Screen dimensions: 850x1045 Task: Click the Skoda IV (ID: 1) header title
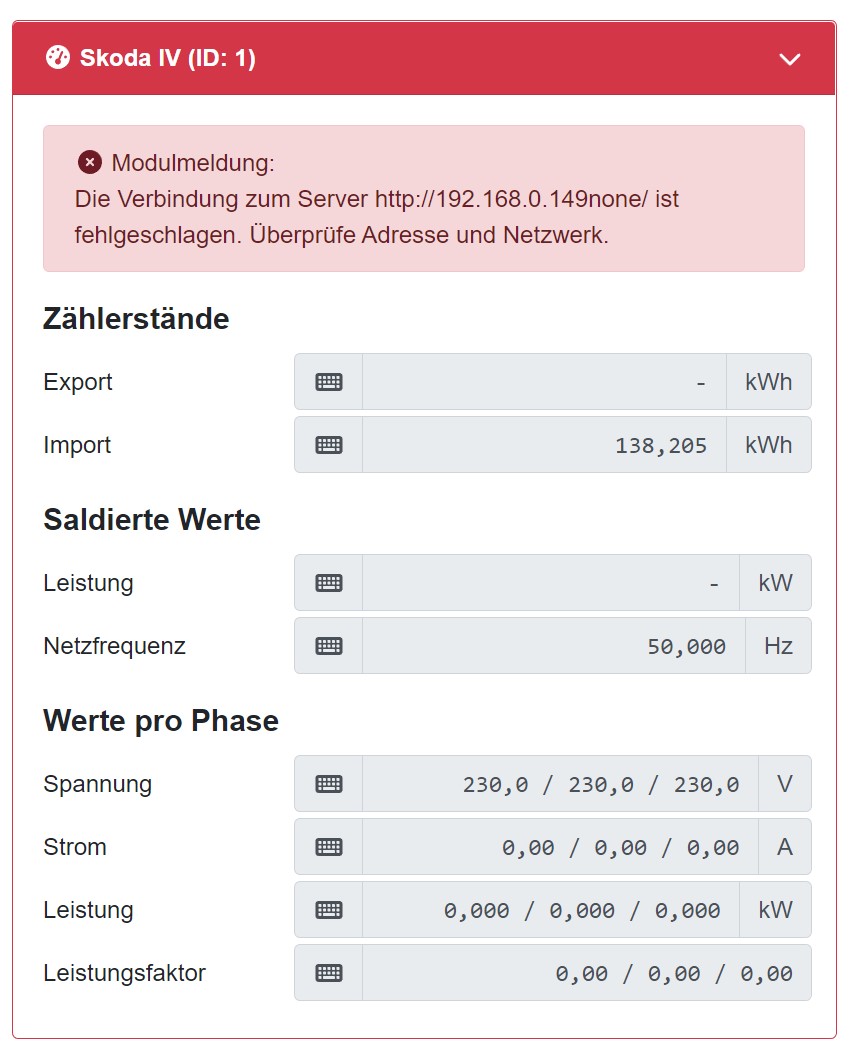[168, 59]
